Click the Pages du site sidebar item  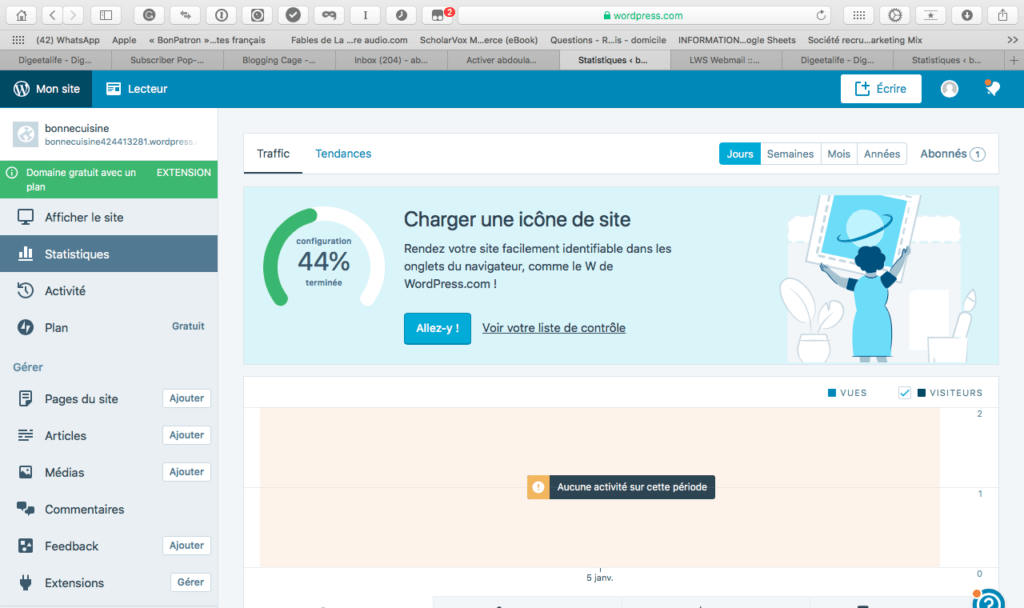pos(81,398)
